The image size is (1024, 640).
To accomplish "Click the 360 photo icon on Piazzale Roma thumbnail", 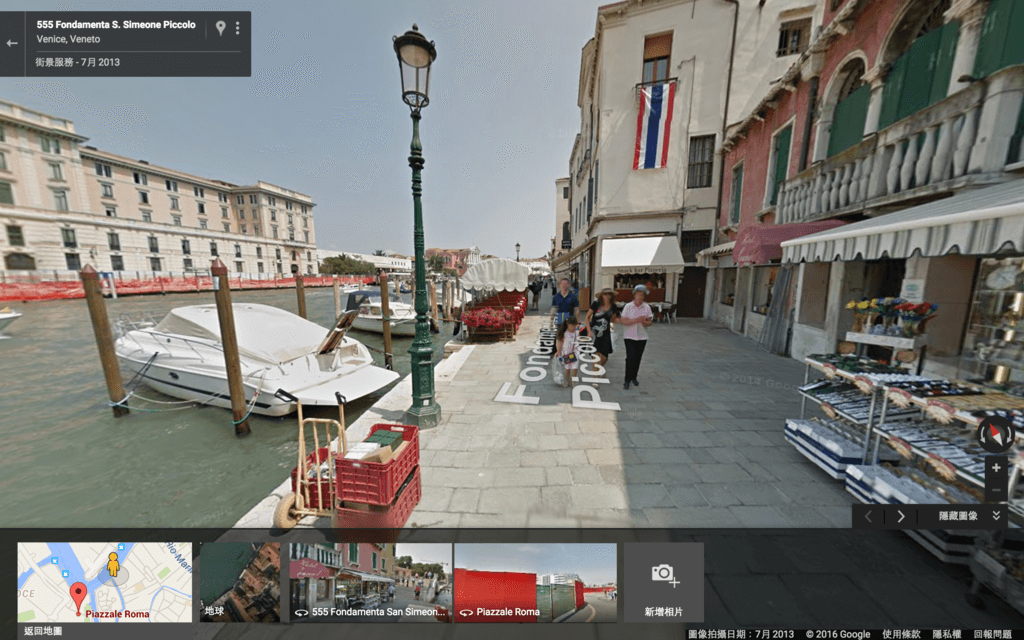I will 466,613.
